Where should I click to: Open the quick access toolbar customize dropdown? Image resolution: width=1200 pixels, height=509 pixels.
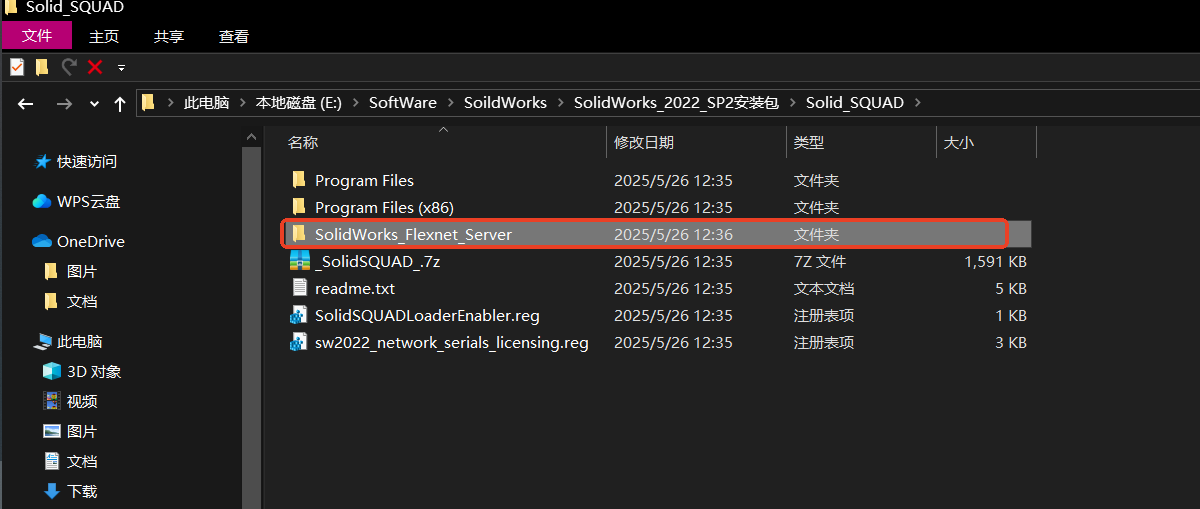(x=121, y=68)
